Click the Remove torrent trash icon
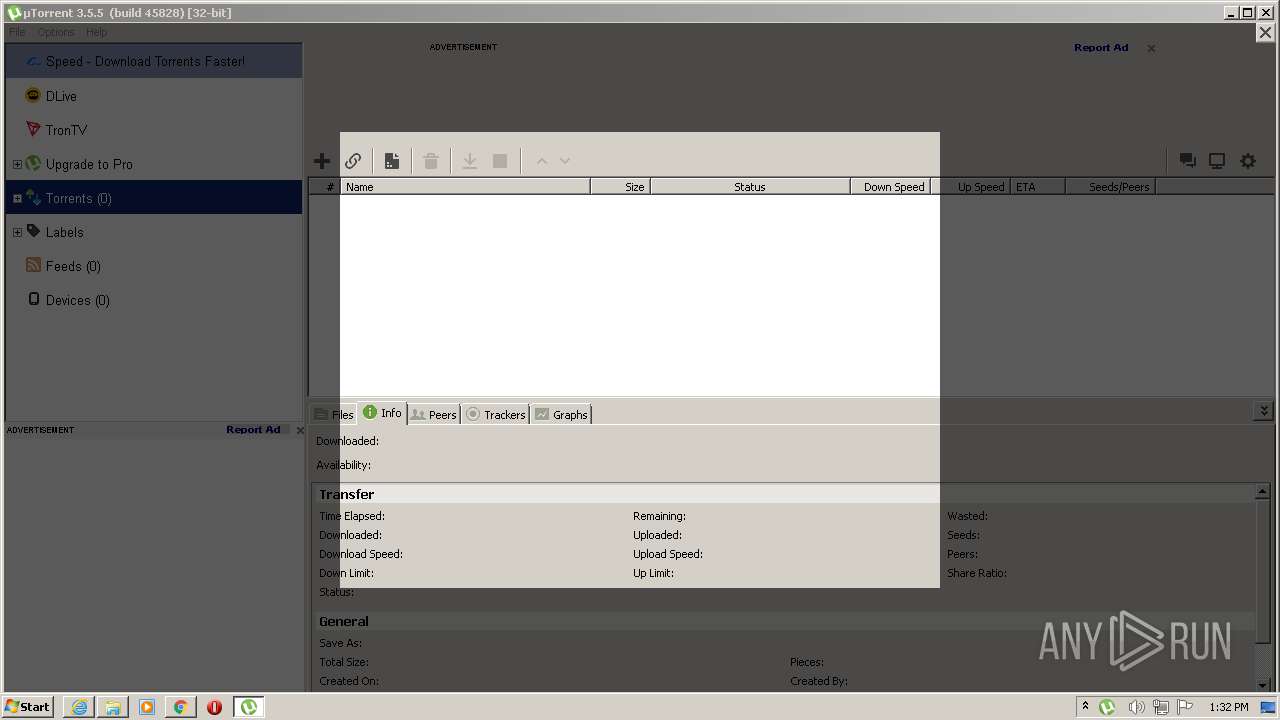This screenshot has width=1280, height=720. [x=431, y=161]
